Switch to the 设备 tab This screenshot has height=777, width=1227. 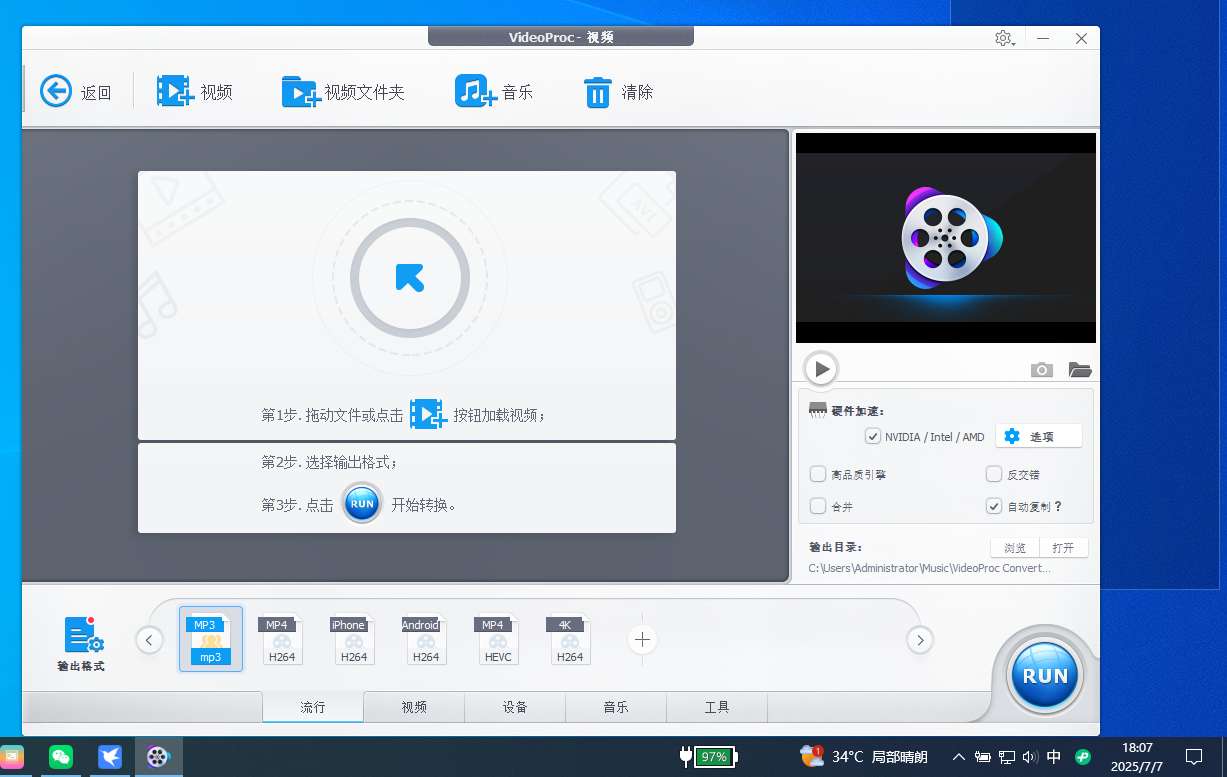pyautogui.click(x=515, y=707)
